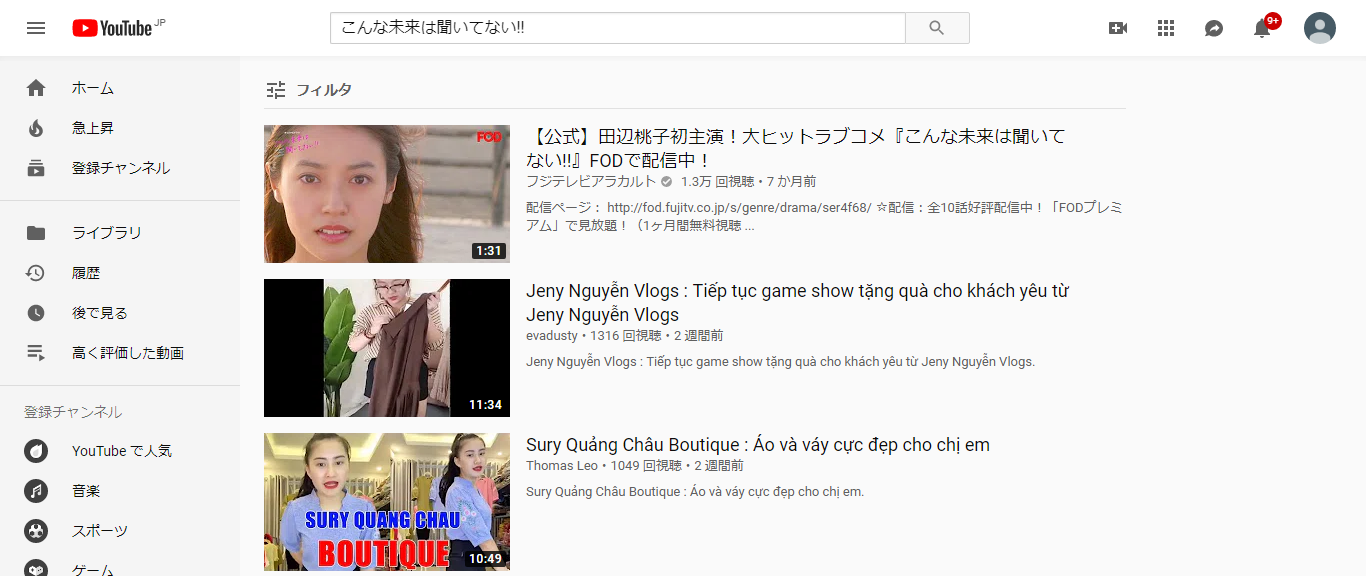Click the YouTube で人気 channel icon
Screen dimensions: 1366x576
pos(36,451)
